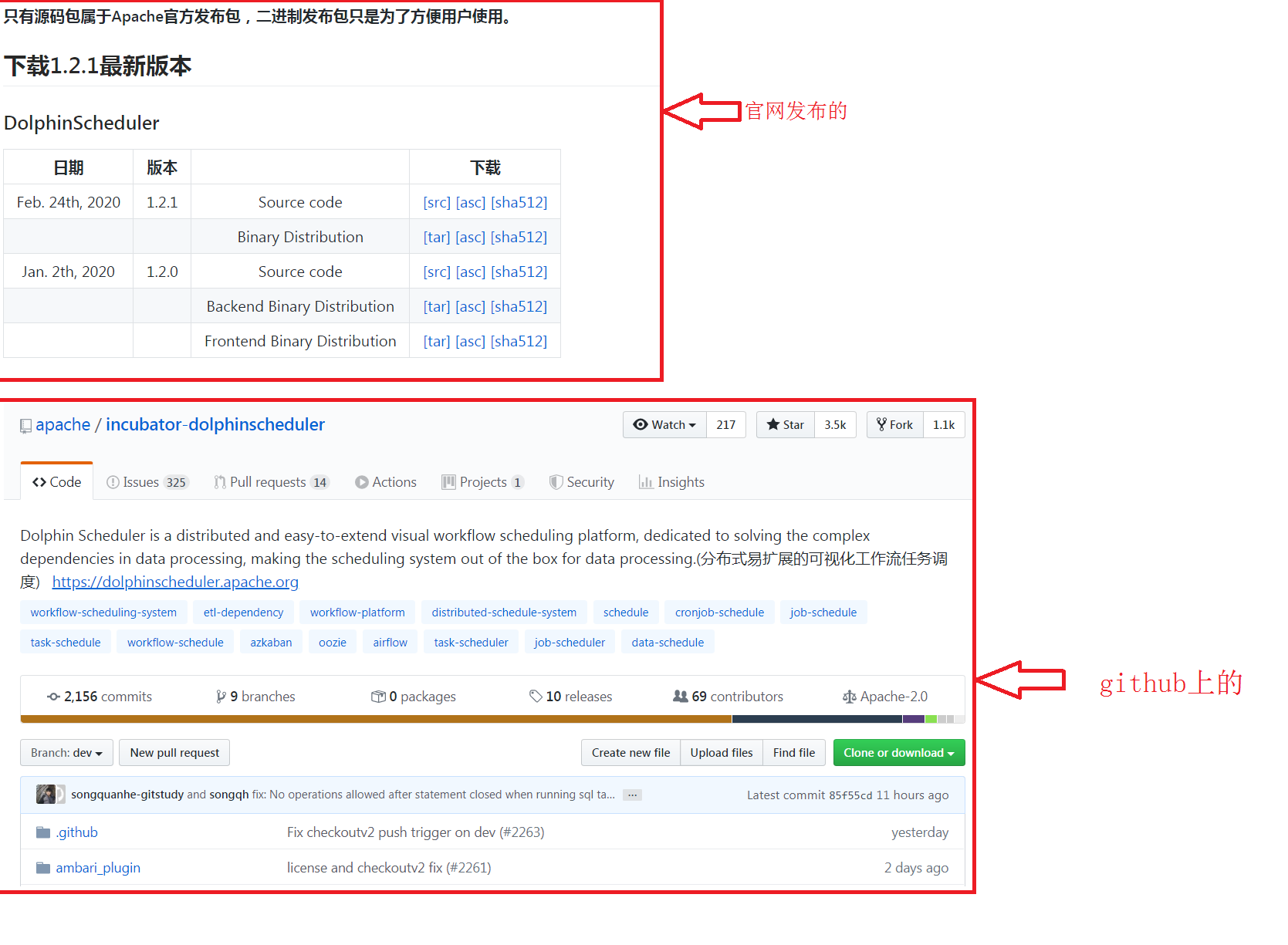The image size is (1288, 945).
Task: Click the releases tag icon
Action: click(x=536, y=697)
